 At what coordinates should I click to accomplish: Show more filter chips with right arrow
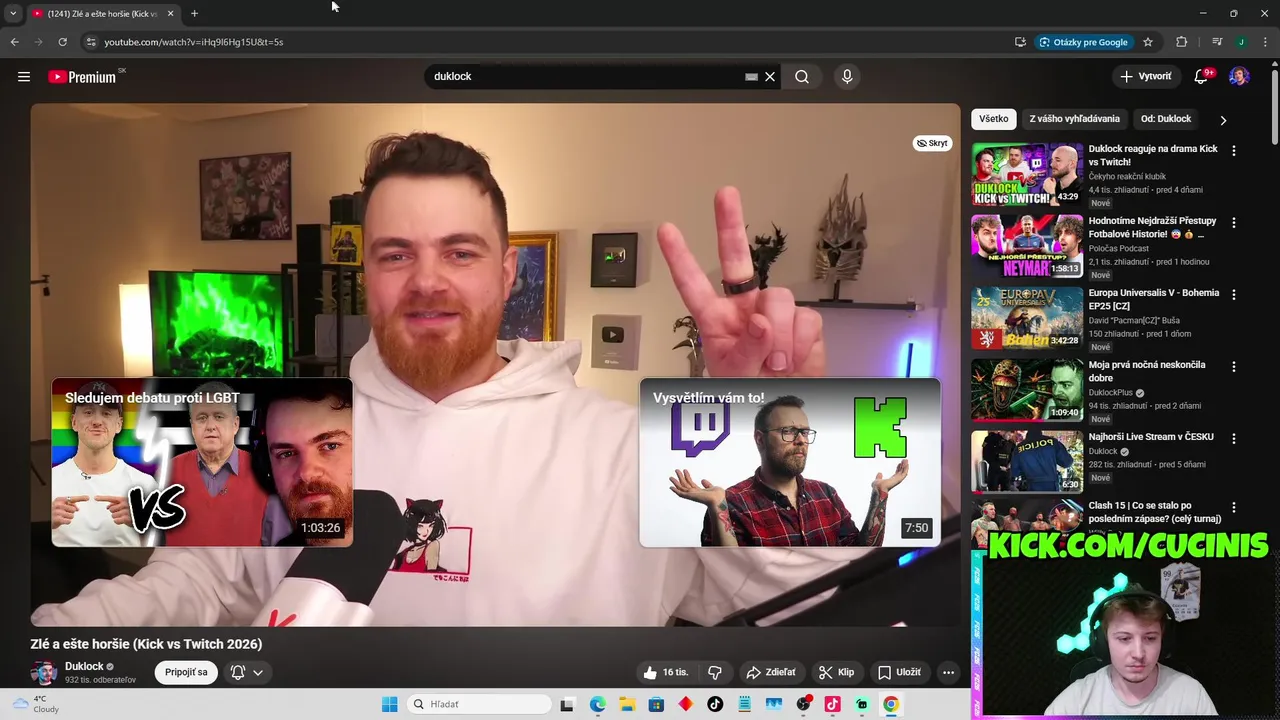[x=1223, y=120]
